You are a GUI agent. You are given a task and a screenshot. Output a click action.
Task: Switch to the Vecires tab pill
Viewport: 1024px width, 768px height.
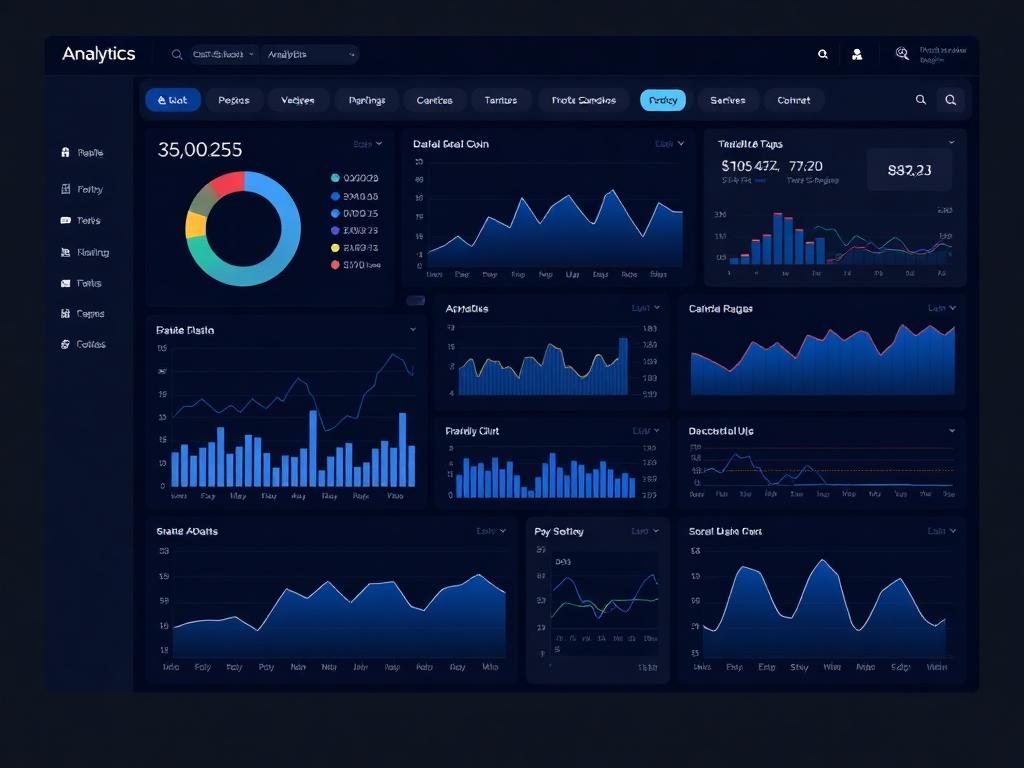(x=298, y=100)
